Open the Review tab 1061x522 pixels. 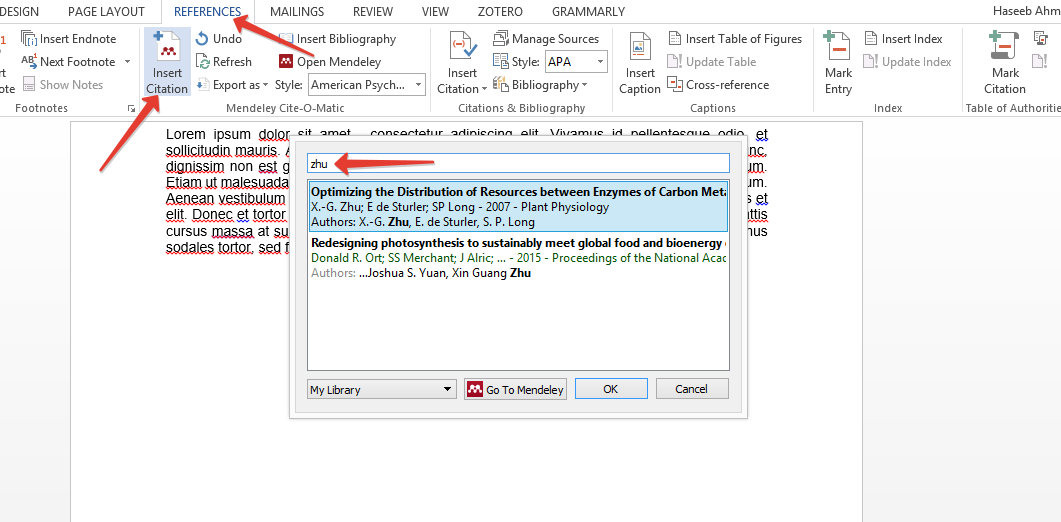373,12
